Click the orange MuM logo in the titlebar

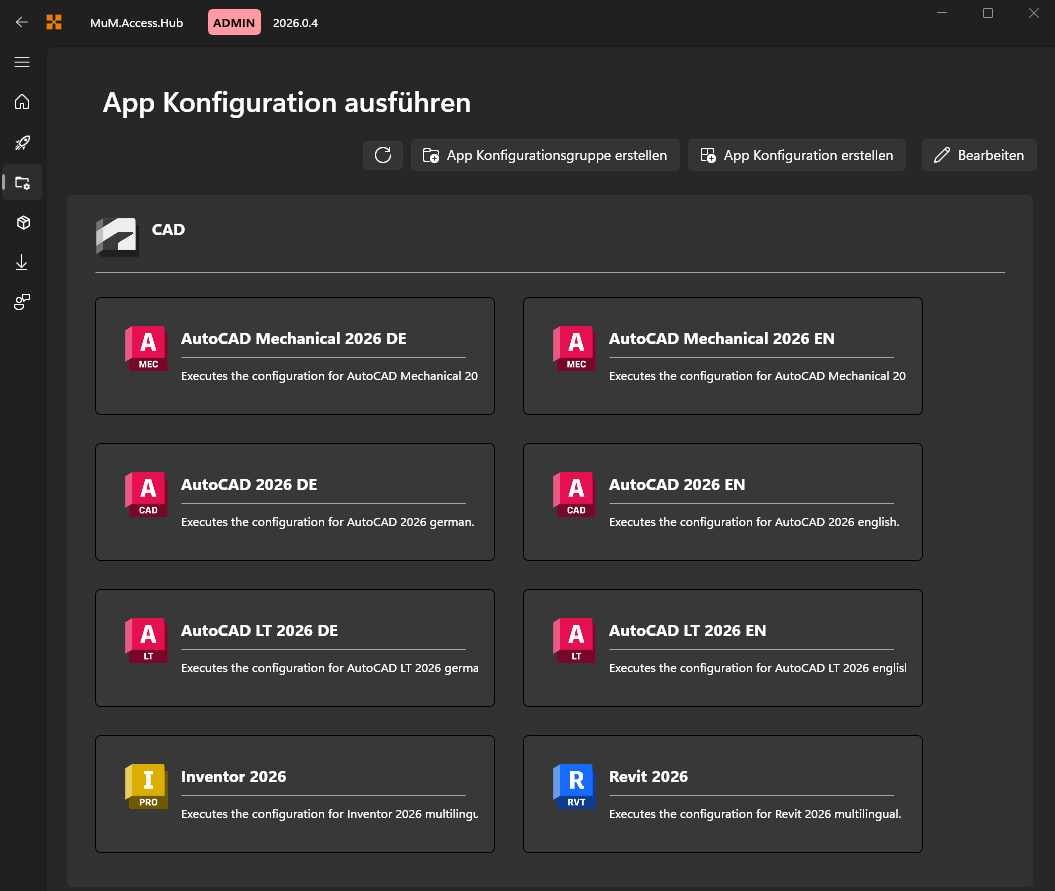pyautogui.click(x=54, y=21)
